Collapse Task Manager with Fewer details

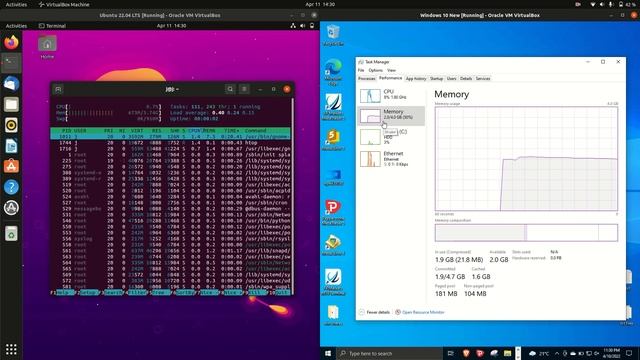click(x=374, y=312)
